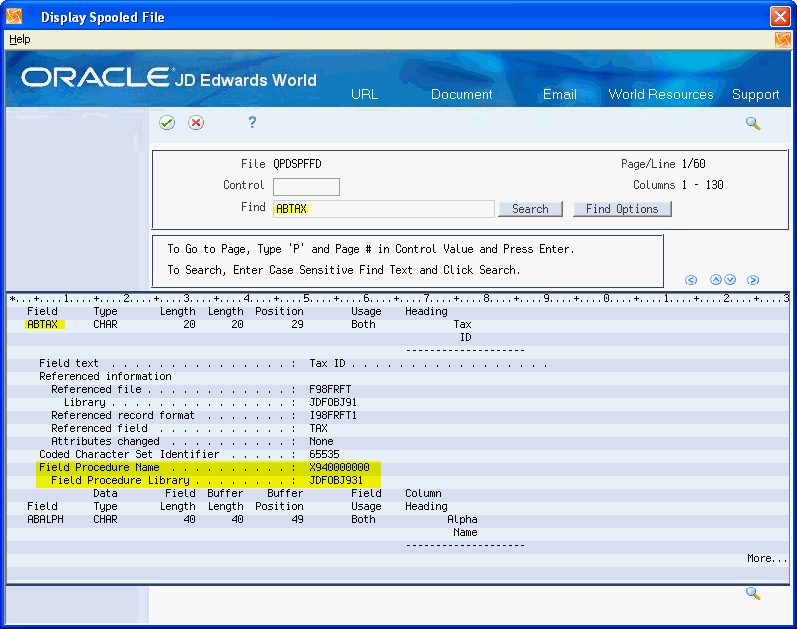The width and height of the screenshot is (797, 629).
Task: Click the red X cancel icon
Action: click(x=196, y=123)
